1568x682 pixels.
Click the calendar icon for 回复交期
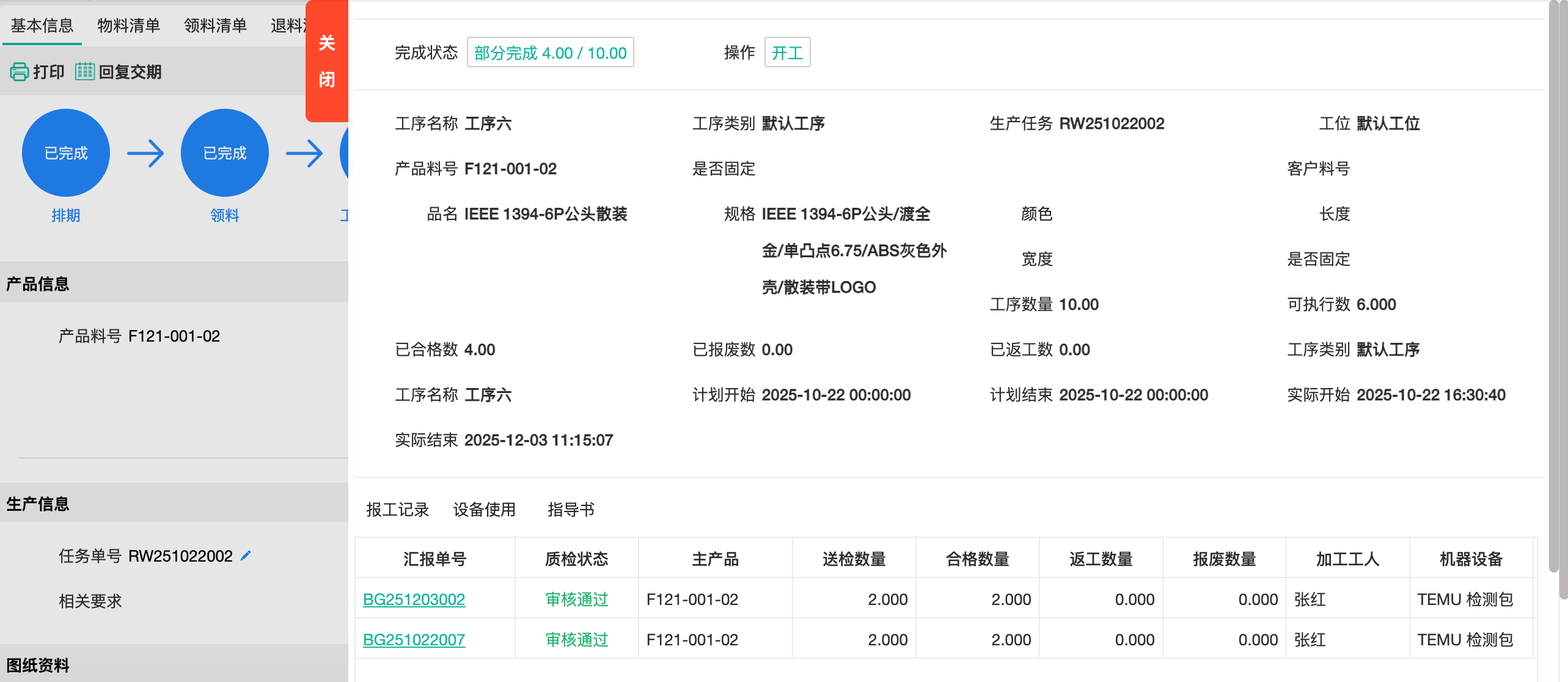(84, 71)
